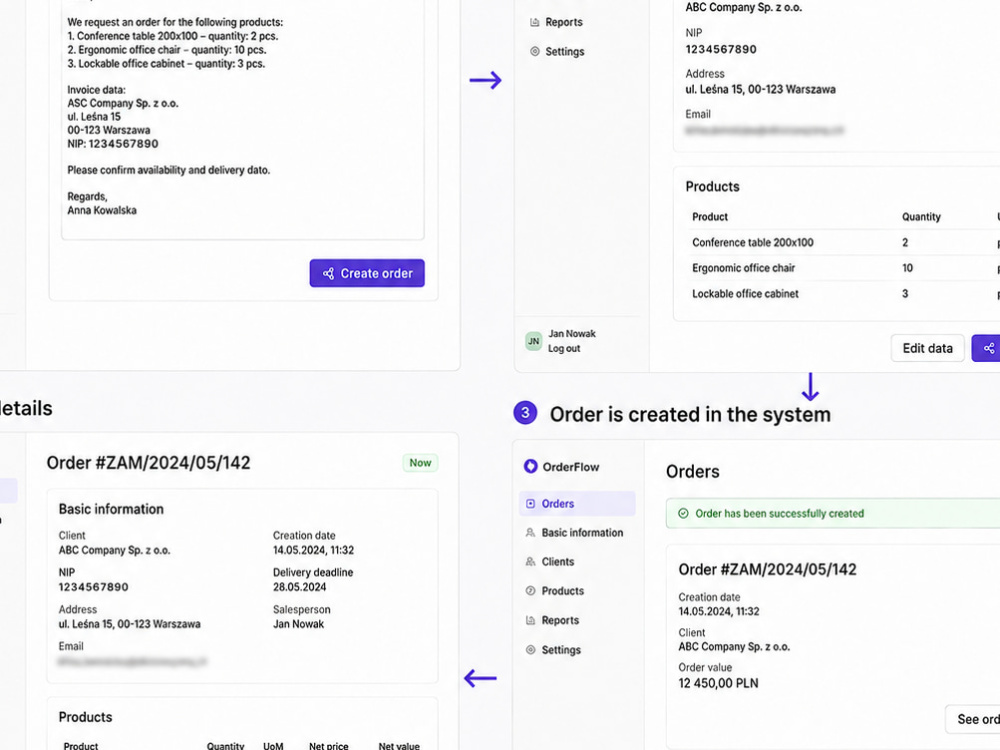Click the Clients people icon
The width and height of the screenshot is (1000, 750).
[x=530, y=562]
